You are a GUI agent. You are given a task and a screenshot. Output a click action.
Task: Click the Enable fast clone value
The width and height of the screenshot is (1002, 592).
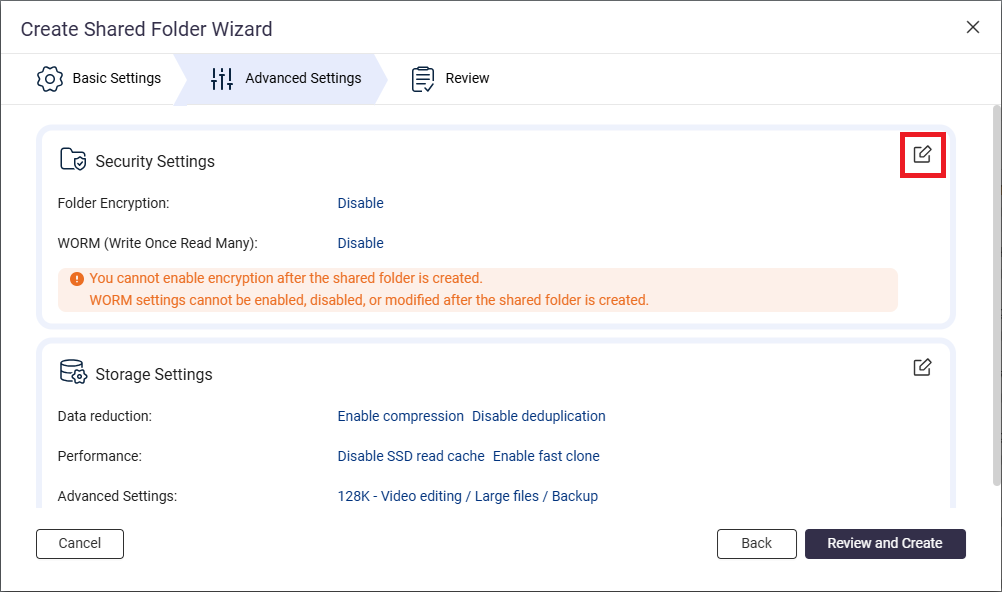(x=546, y=456)
